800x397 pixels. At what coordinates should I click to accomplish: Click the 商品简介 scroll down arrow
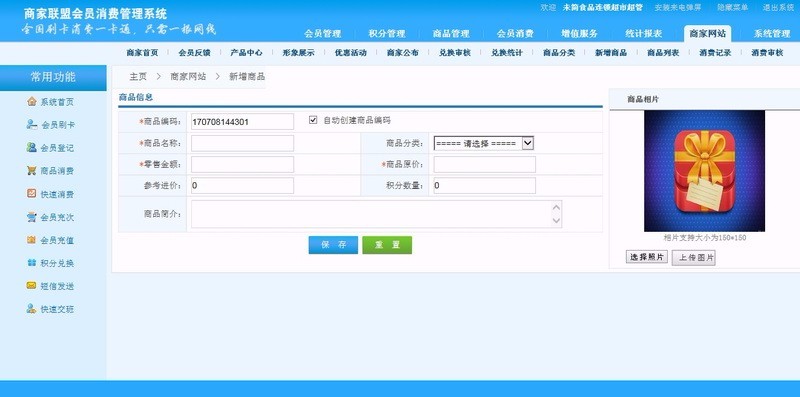[557, 221]
